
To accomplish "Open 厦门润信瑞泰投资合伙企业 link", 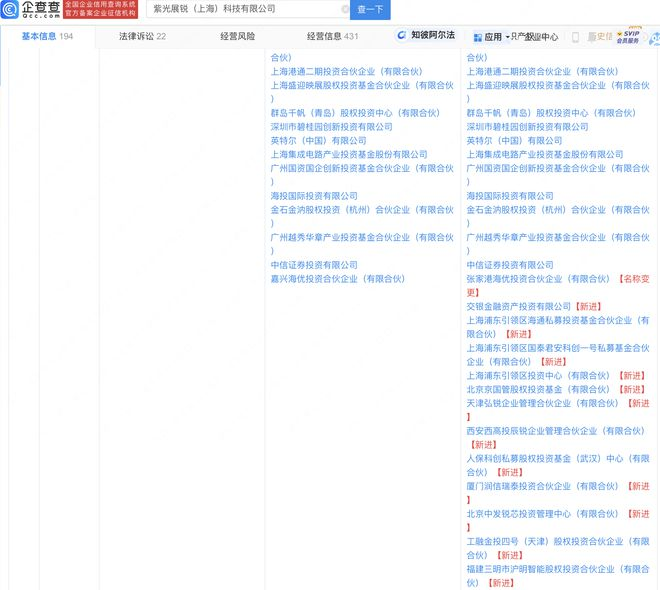I will pos(542,486).
